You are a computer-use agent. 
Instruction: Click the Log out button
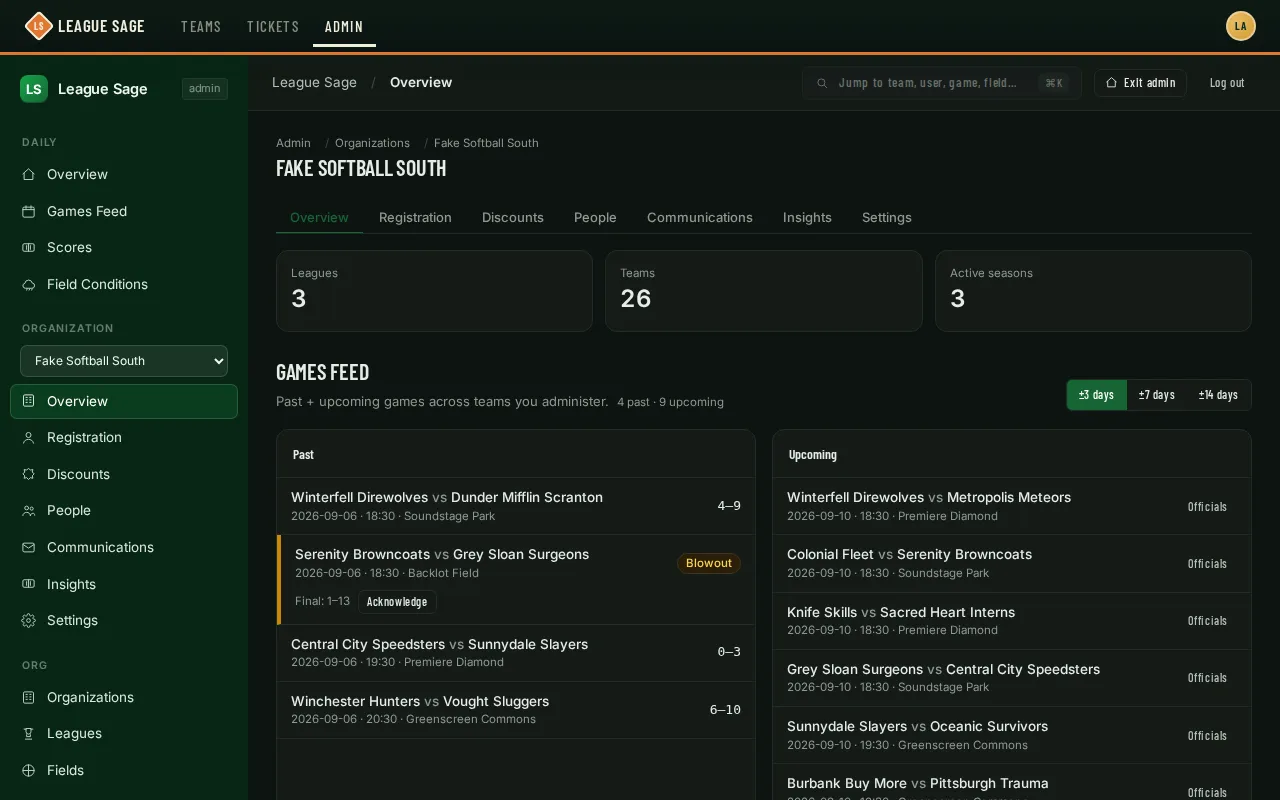point(1227,83)
